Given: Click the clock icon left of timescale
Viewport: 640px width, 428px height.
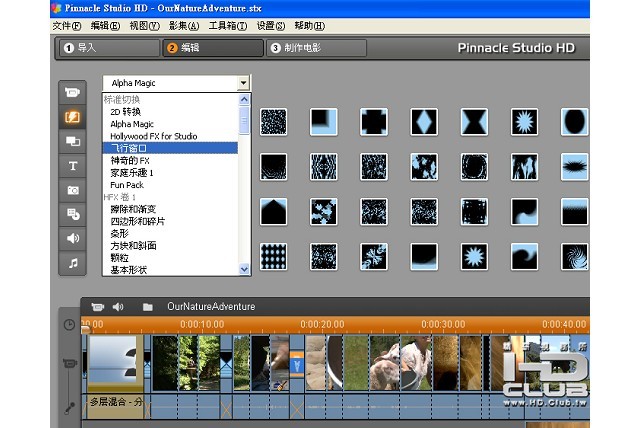Looking at the screenshot, I should (x=69, y=325).
